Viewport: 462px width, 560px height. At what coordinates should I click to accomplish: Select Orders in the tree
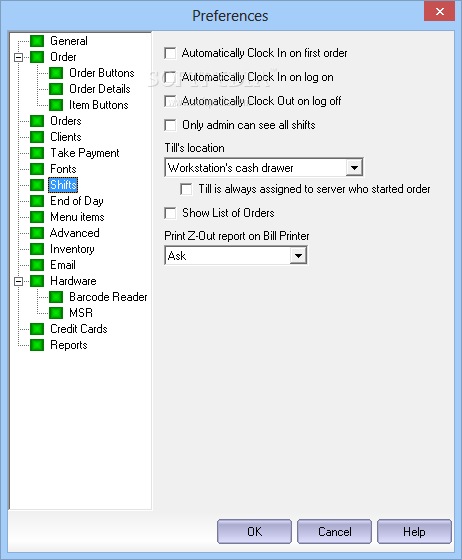(66, 121)
